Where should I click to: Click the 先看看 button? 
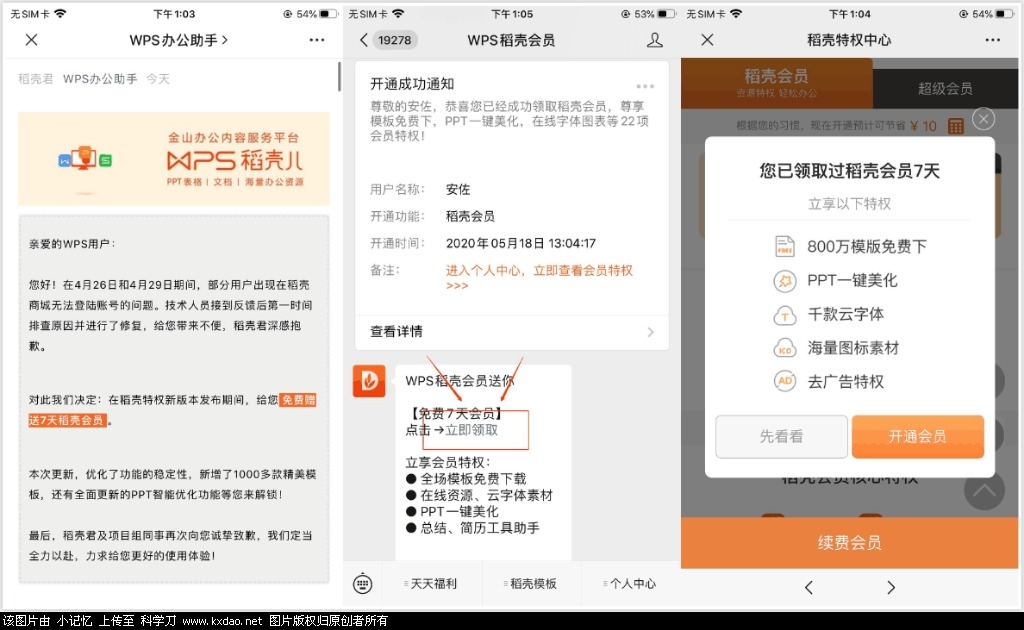tap(781, 436)
